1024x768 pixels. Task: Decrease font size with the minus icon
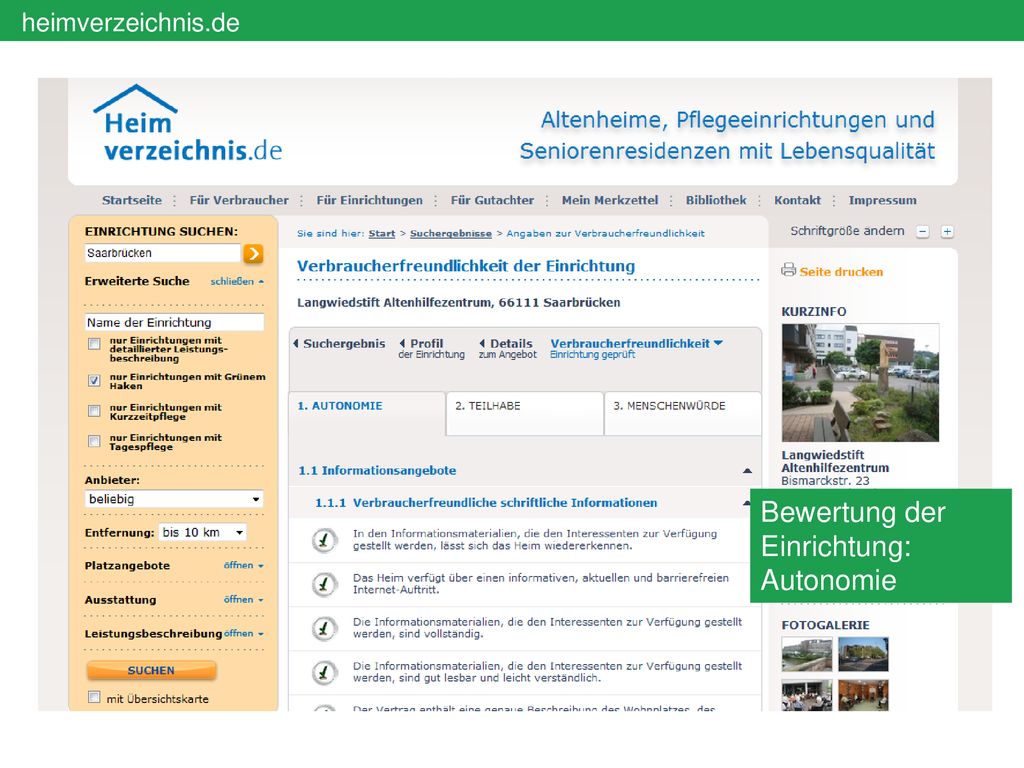click(922, 232)
